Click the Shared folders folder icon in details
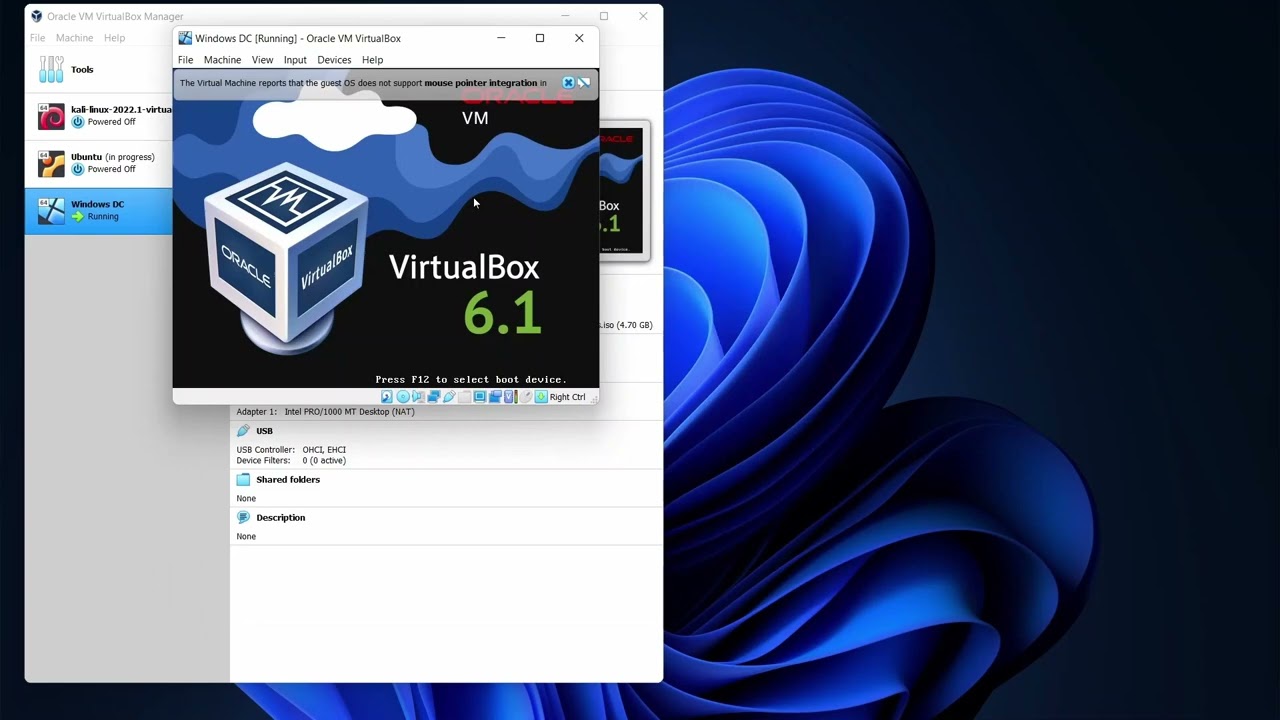The height and width of the screenshot is (720, 1280). click(243, 480)
